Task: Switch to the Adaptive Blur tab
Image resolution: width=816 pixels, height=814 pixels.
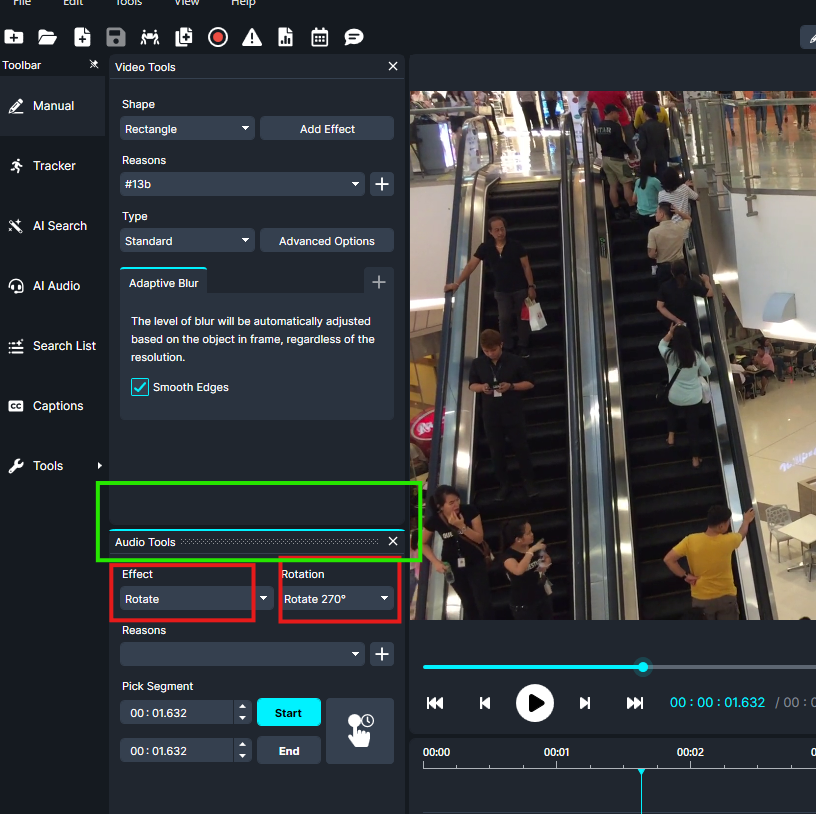Action: pos(164,283)
